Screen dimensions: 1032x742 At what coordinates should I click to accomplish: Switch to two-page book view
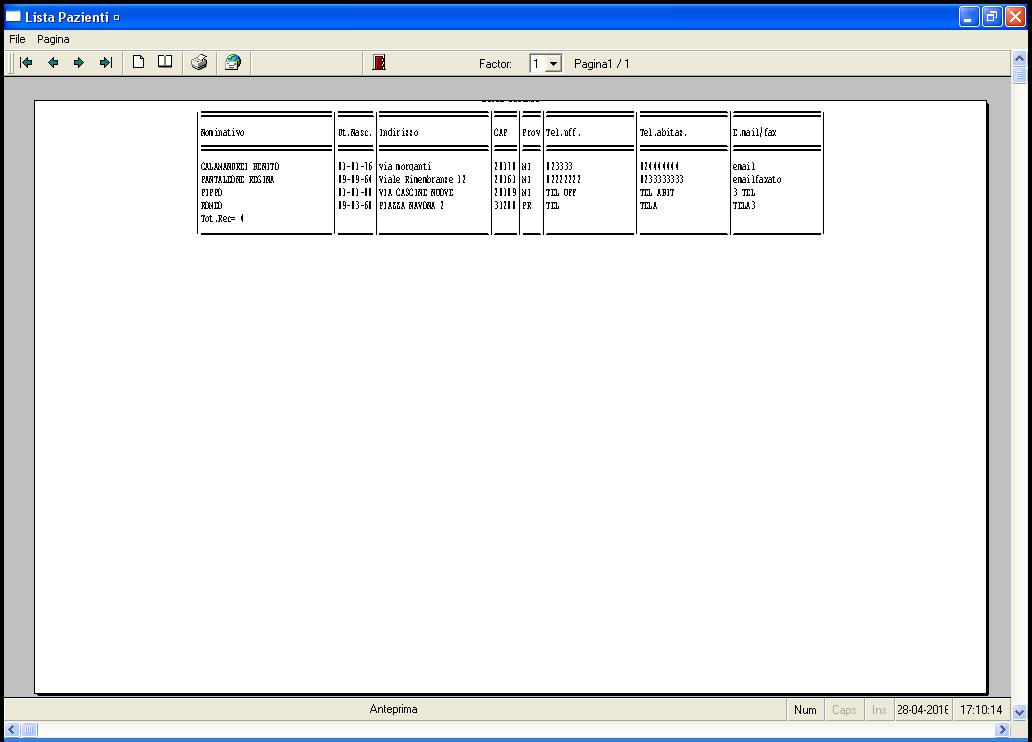coord(165,62)
